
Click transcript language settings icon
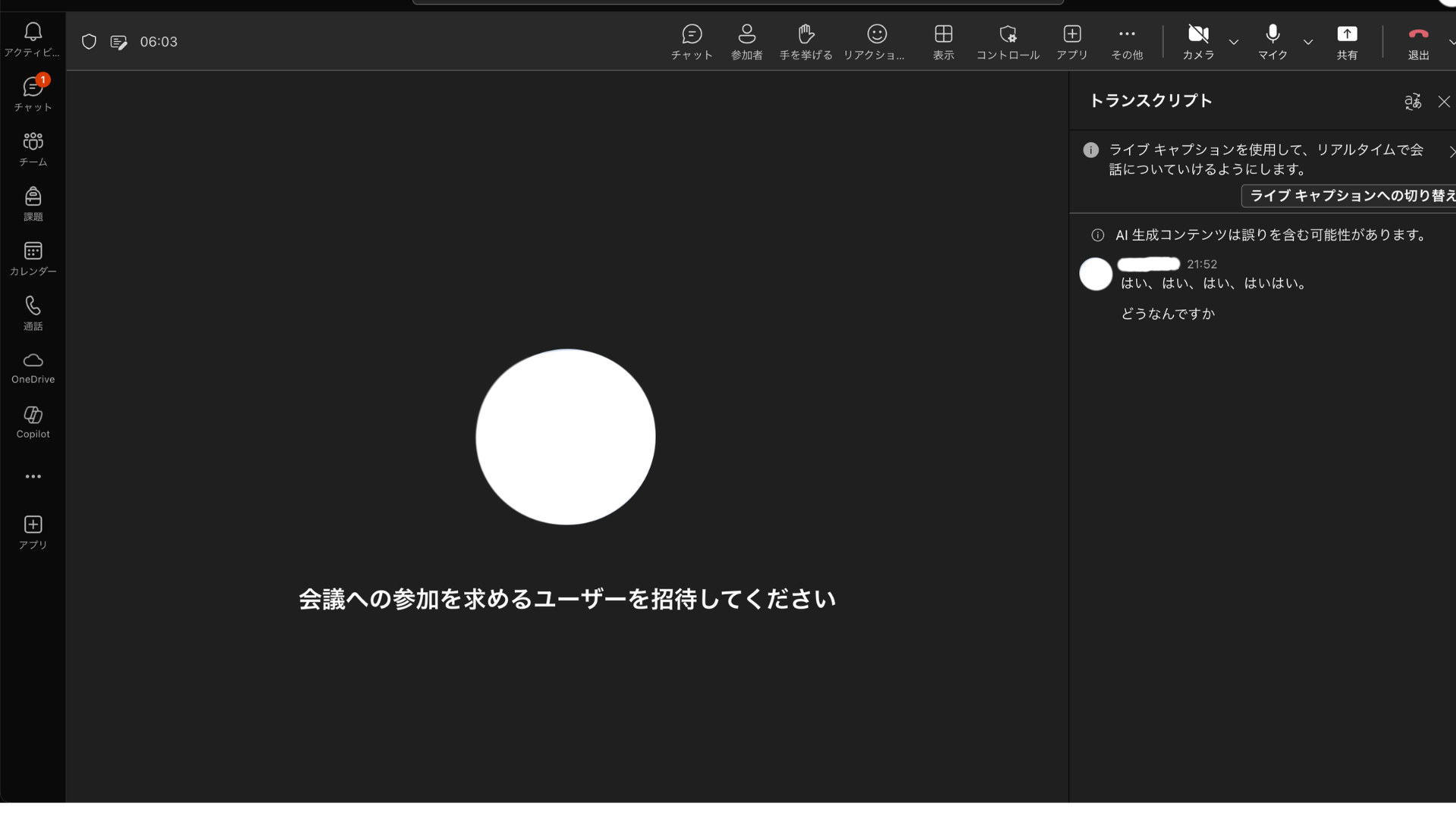point(1412,102)
